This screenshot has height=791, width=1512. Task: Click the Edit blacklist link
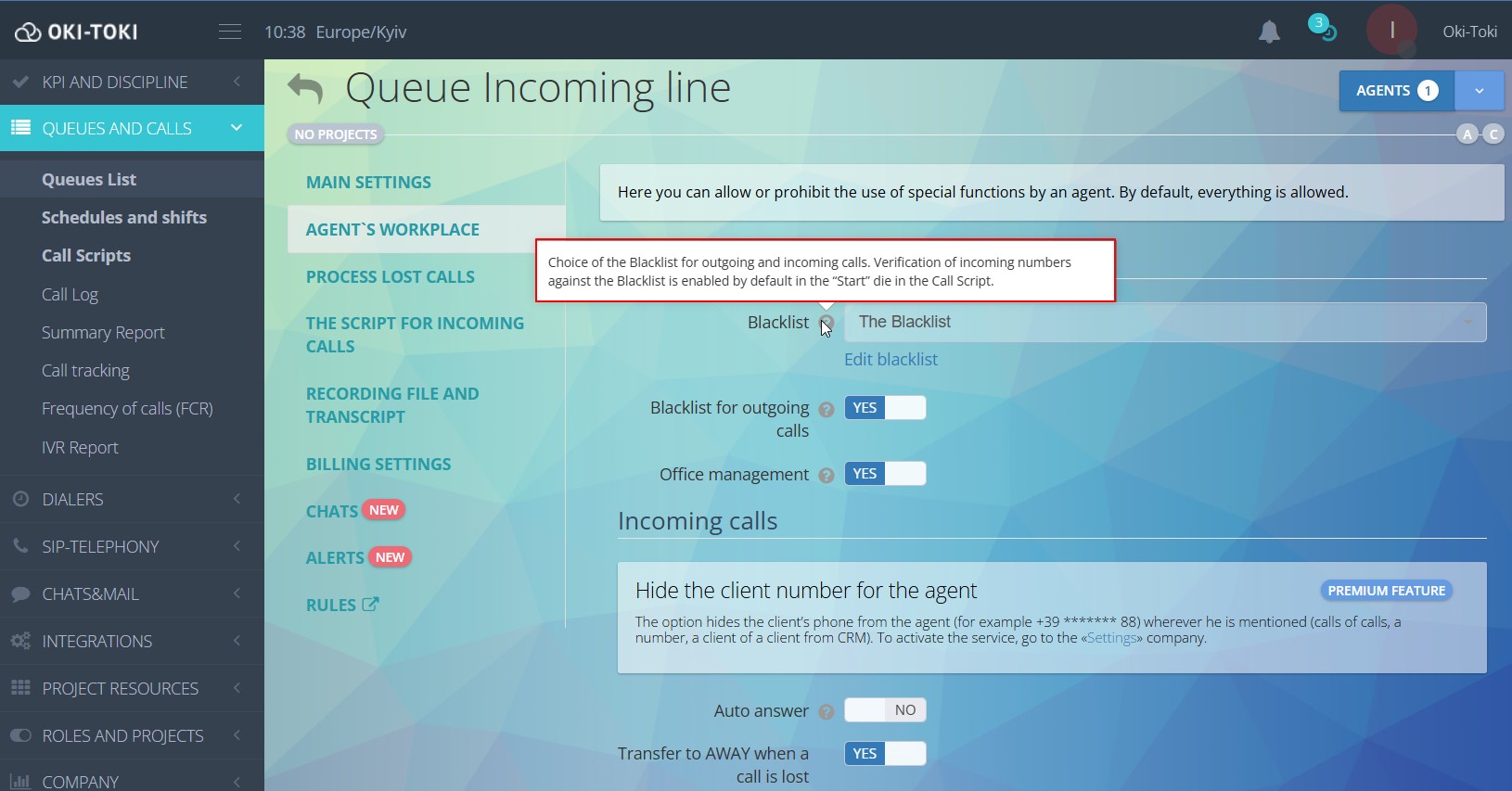click(x=891, y=360)
